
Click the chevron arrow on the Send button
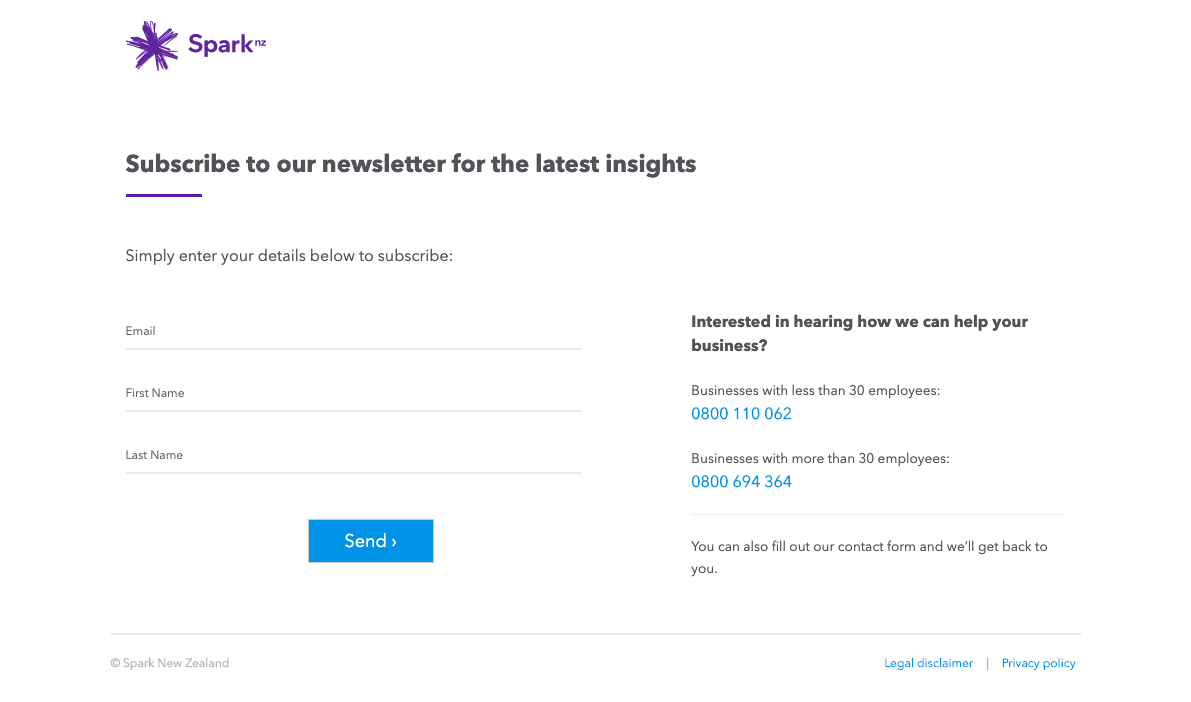[x=394, y=542]
